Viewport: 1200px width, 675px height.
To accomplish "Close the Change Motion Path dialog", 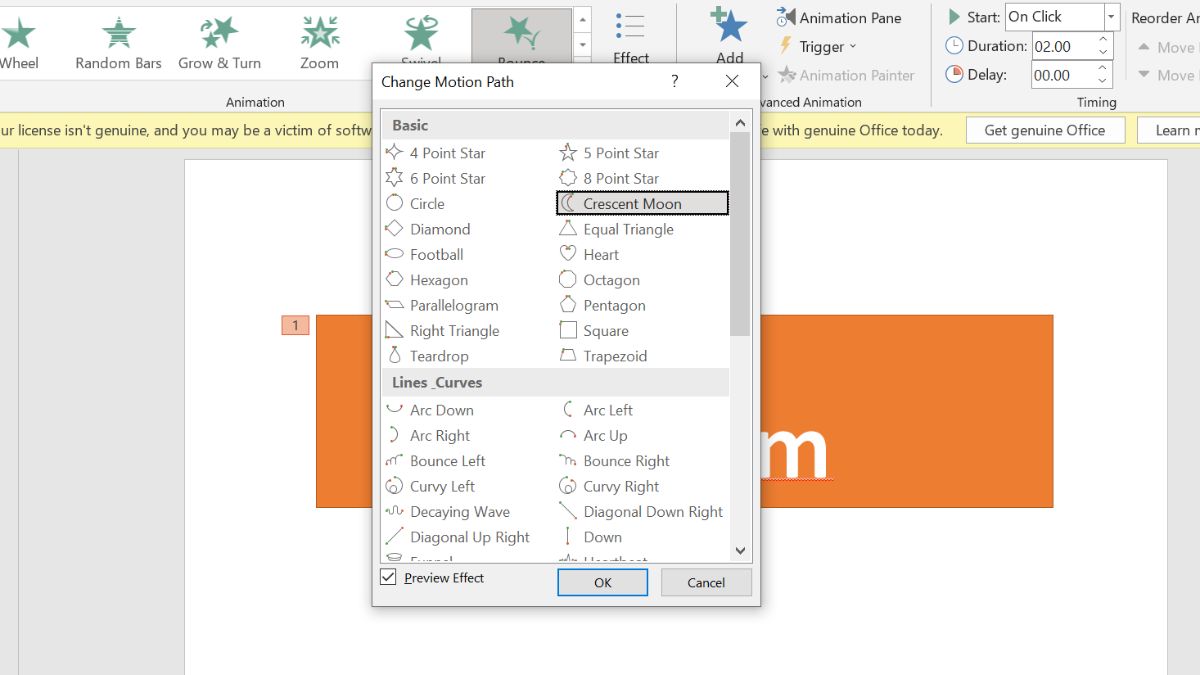I will 732,81.
